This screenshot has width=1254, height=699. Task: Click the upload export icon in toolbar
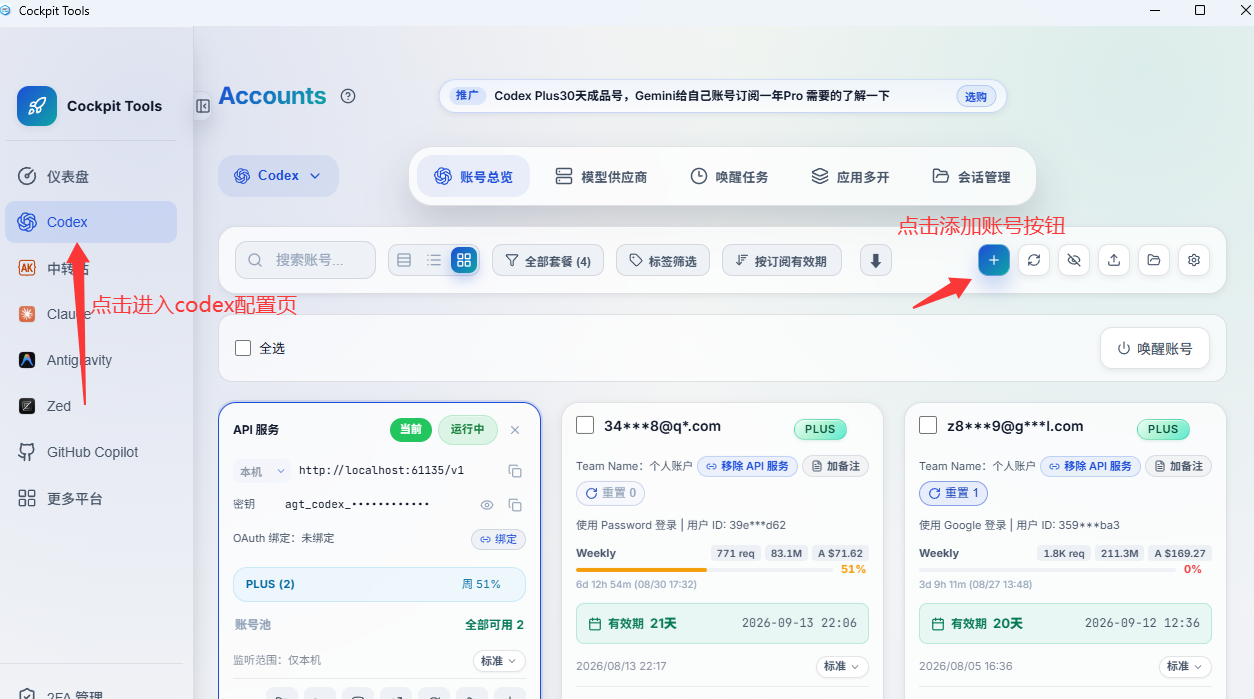click(1114, 260)
